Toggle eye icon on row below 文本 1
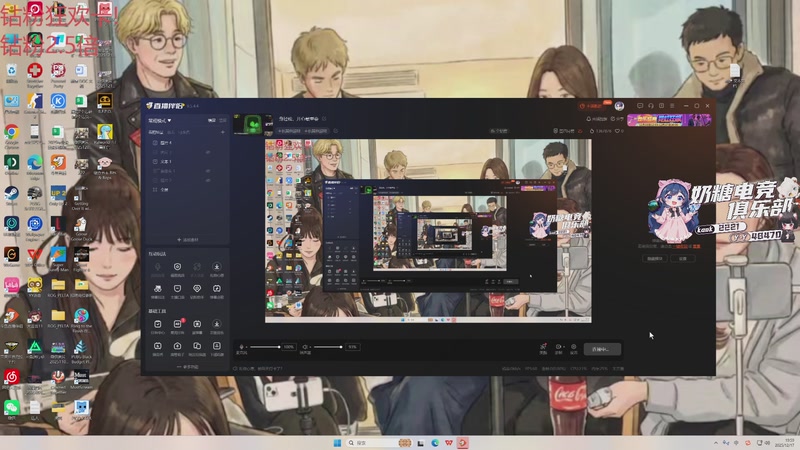Viewport: 800px width, 450px height. point(208,171)
